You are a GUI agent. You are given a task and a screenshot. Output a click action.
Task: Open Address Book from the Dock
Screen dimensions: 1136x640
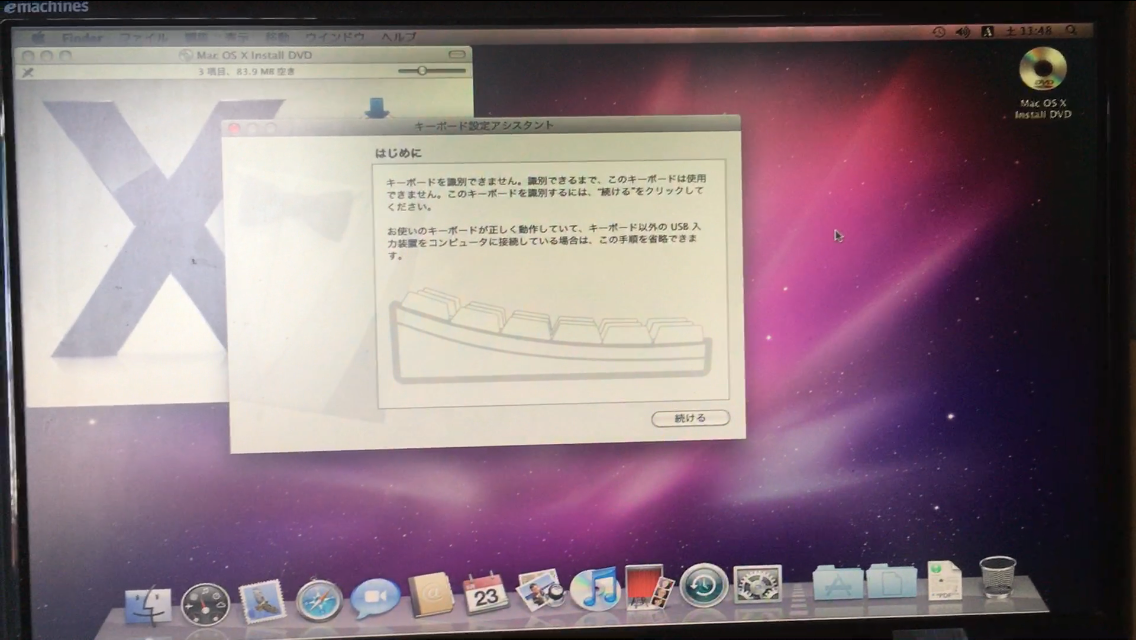[431, 595]
